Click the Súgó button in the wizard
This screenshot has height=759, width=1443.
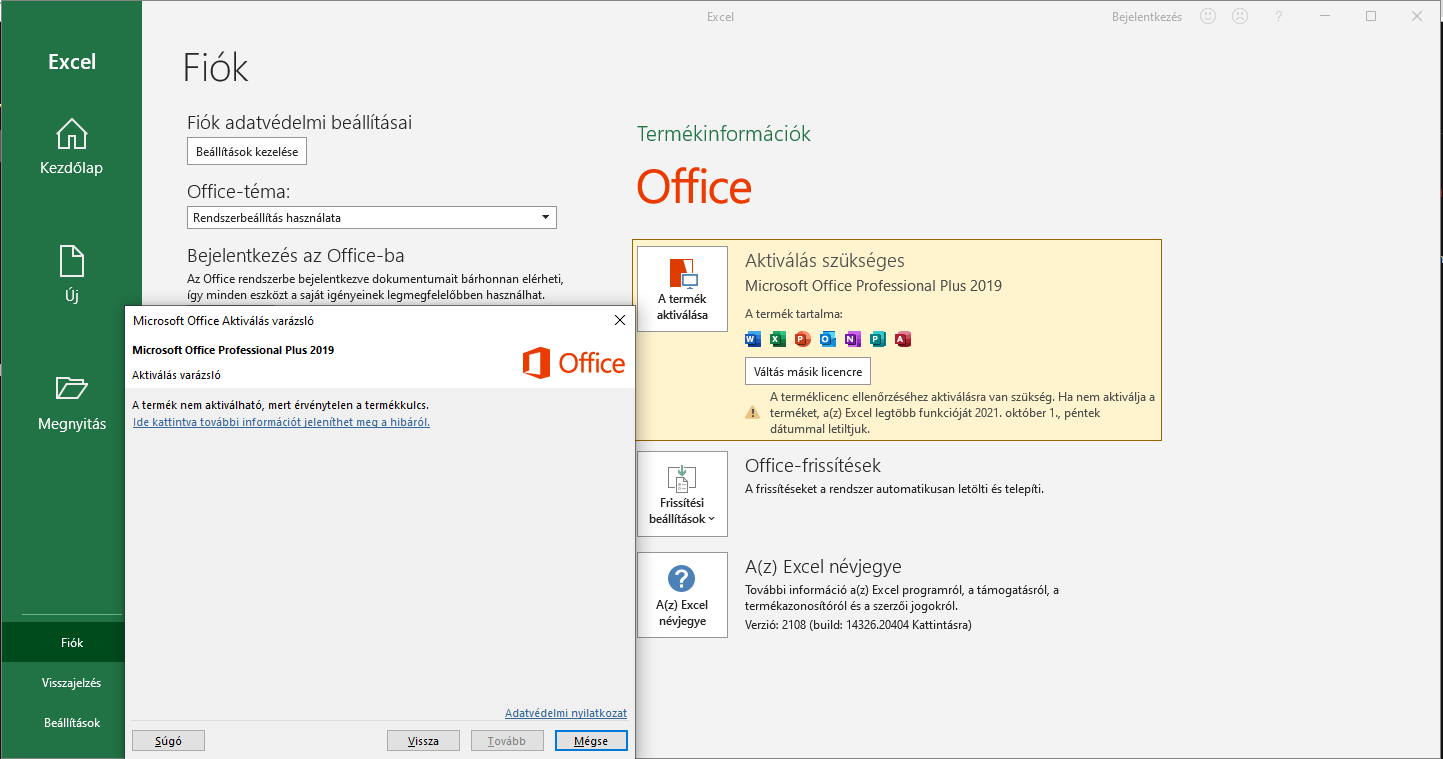(x=169, y=741)
